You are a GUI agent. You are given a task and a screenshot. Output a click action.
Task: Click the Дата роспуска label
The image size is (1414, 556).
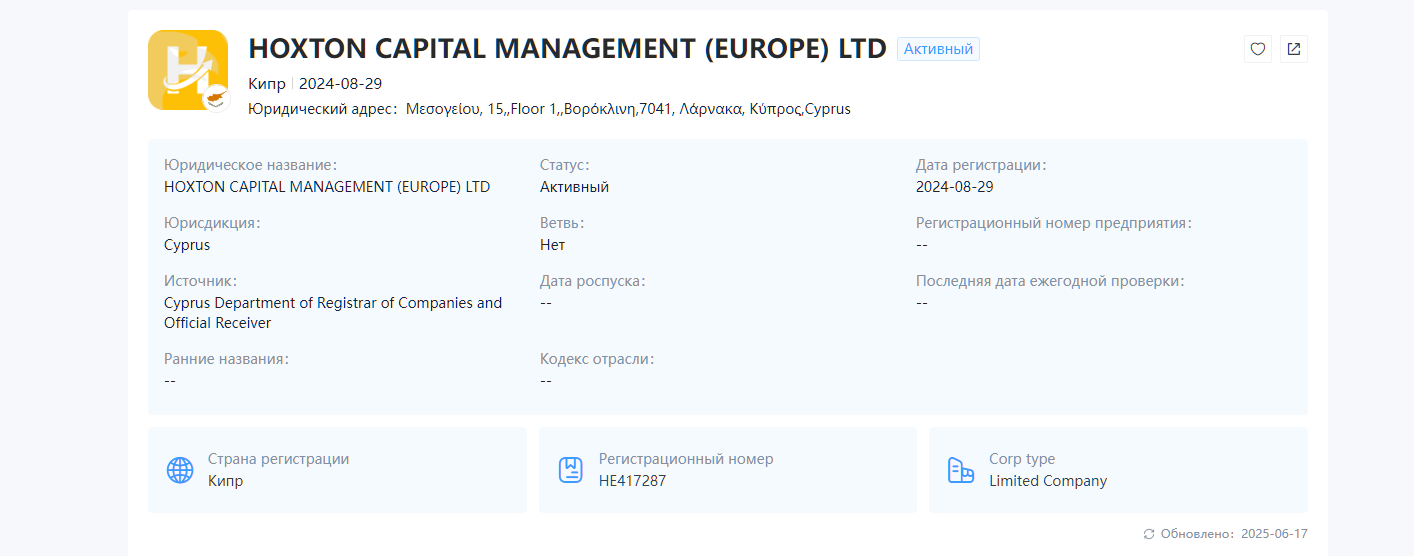point(592,282)
